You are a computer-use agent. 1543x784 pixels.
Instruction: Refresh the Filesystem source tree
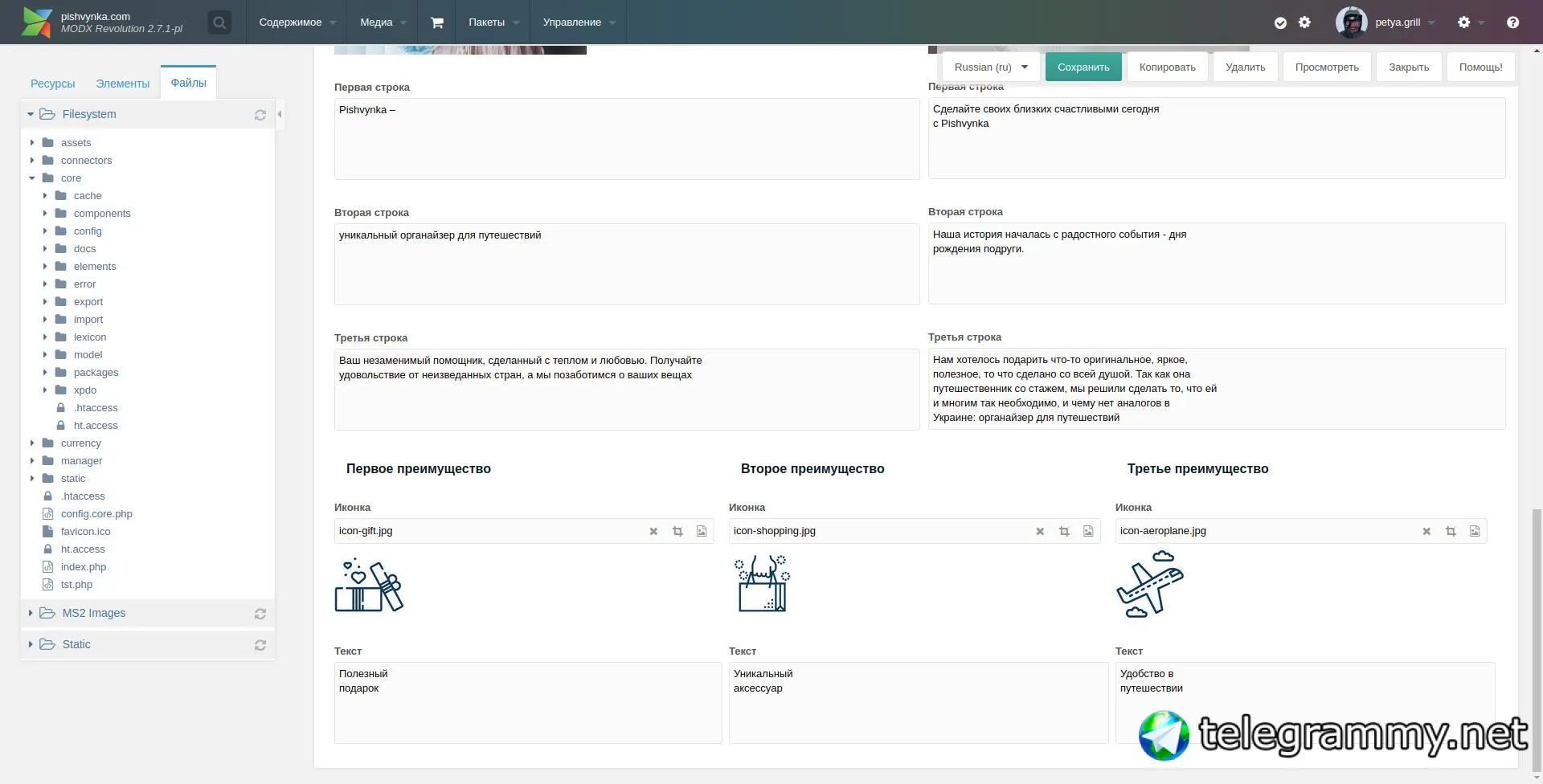pos(260,115)
